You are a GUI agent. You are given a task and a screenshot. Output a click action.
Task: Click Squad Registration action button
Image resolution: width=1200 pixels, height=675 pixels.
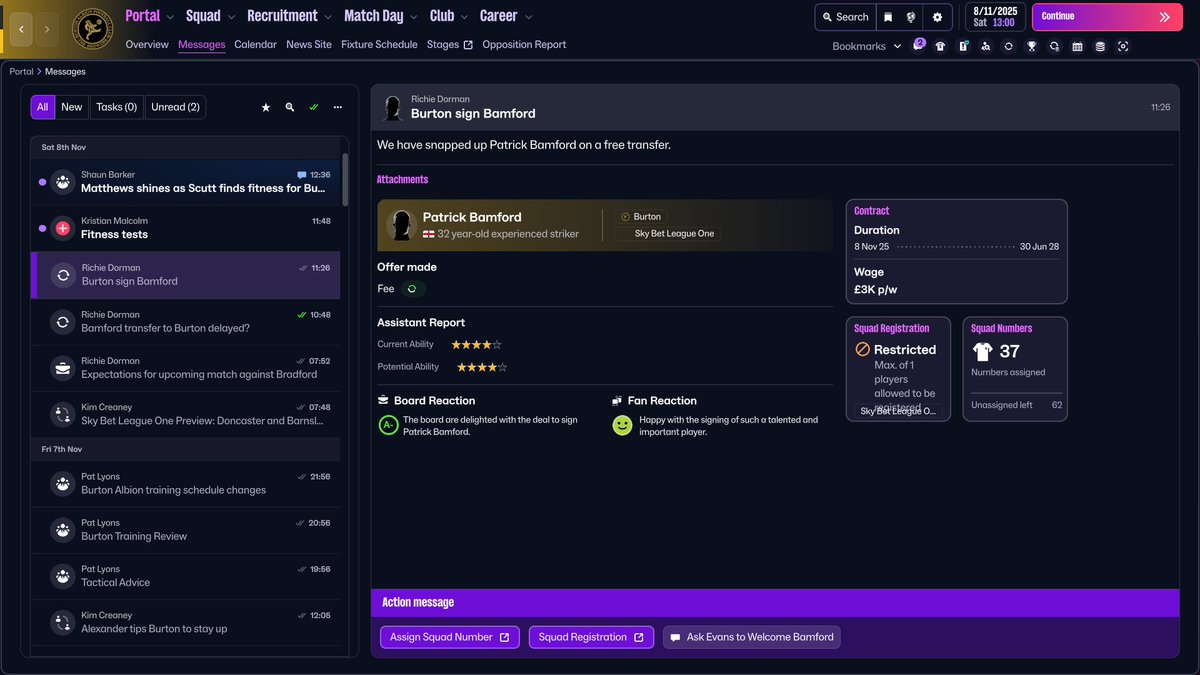tap(591, 637)
